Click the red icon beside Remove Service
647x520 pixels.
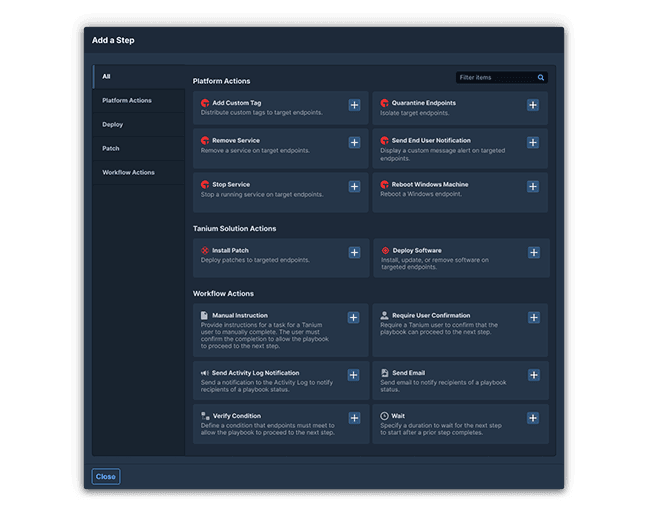205,140
